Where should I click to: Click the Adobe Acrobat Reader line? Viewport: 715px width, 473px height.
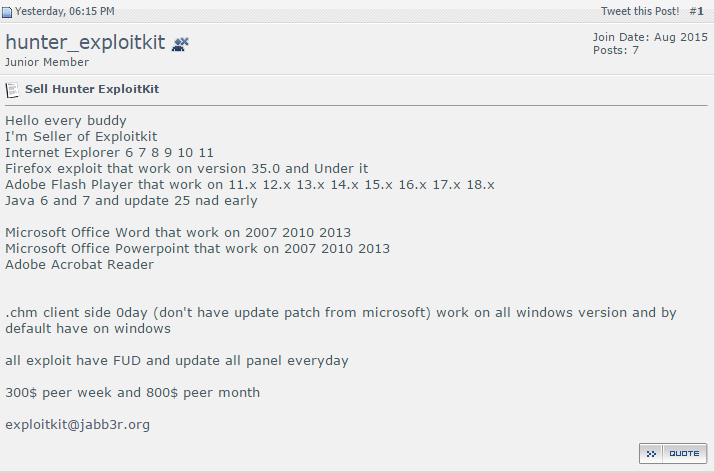pos(79,265)
